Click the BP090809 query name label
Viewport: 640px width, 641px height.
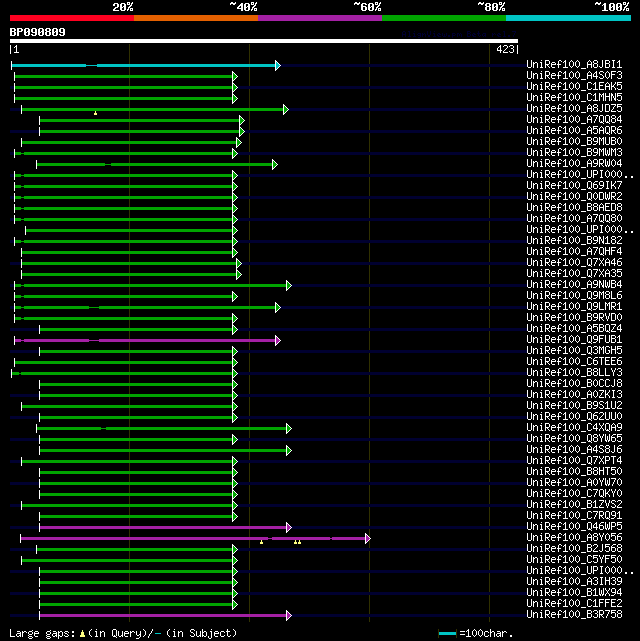(38, 32)
